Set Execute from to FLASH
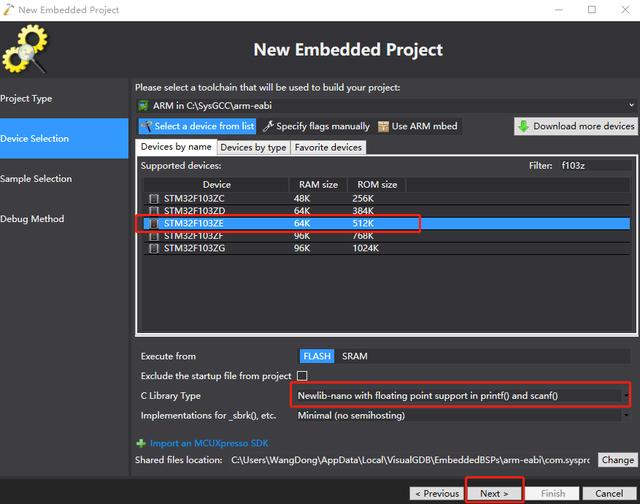This screenshot has width=640, height=504. (317, 356)
